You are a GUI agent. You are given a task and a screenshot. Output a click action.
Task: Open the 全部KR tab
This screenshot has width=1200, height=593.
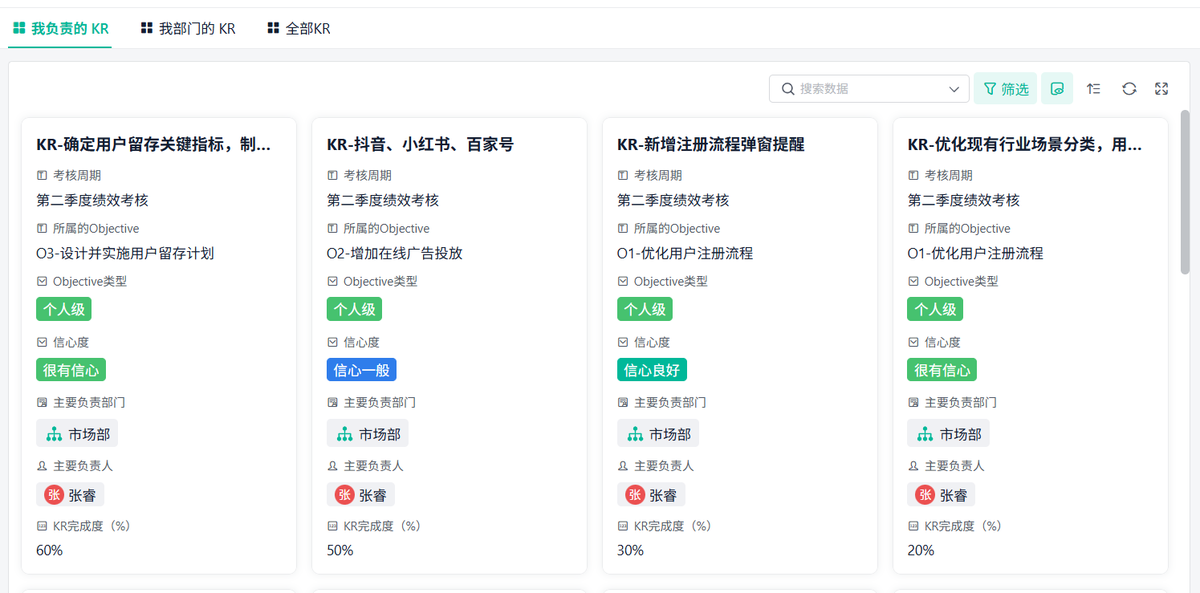tap(299, 29)
